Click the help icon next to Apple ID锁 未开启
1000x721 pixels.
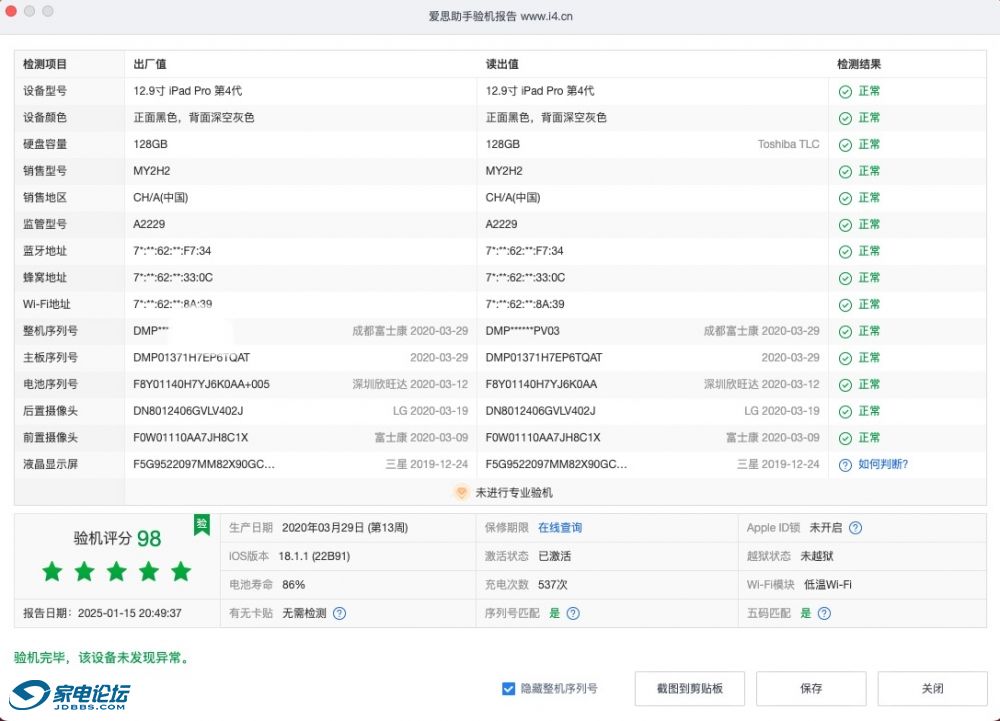[x=856, y=528]
